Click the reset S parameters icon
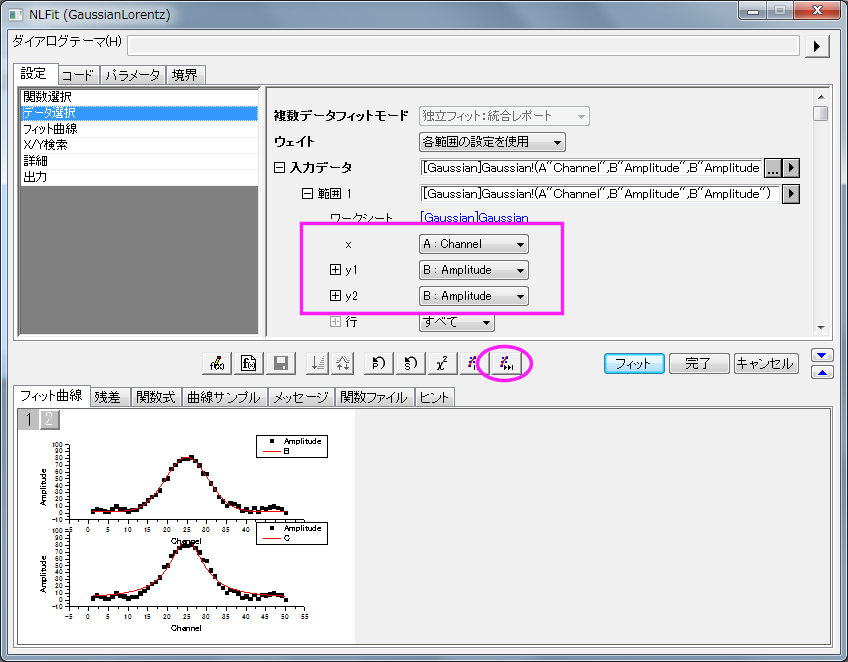The image size is (848, 662). click(x=410, y=363)
